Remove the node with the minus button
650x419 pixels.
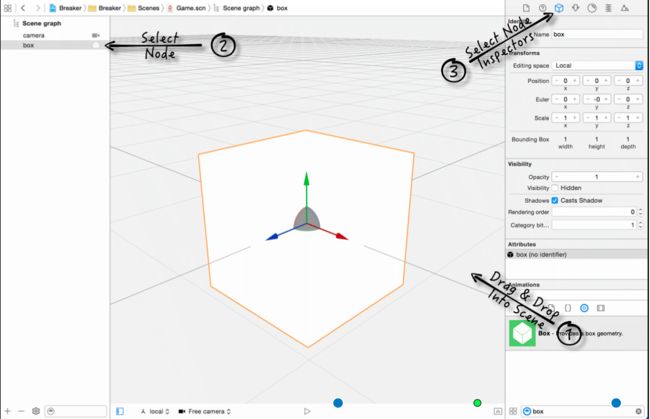point(21,411)
